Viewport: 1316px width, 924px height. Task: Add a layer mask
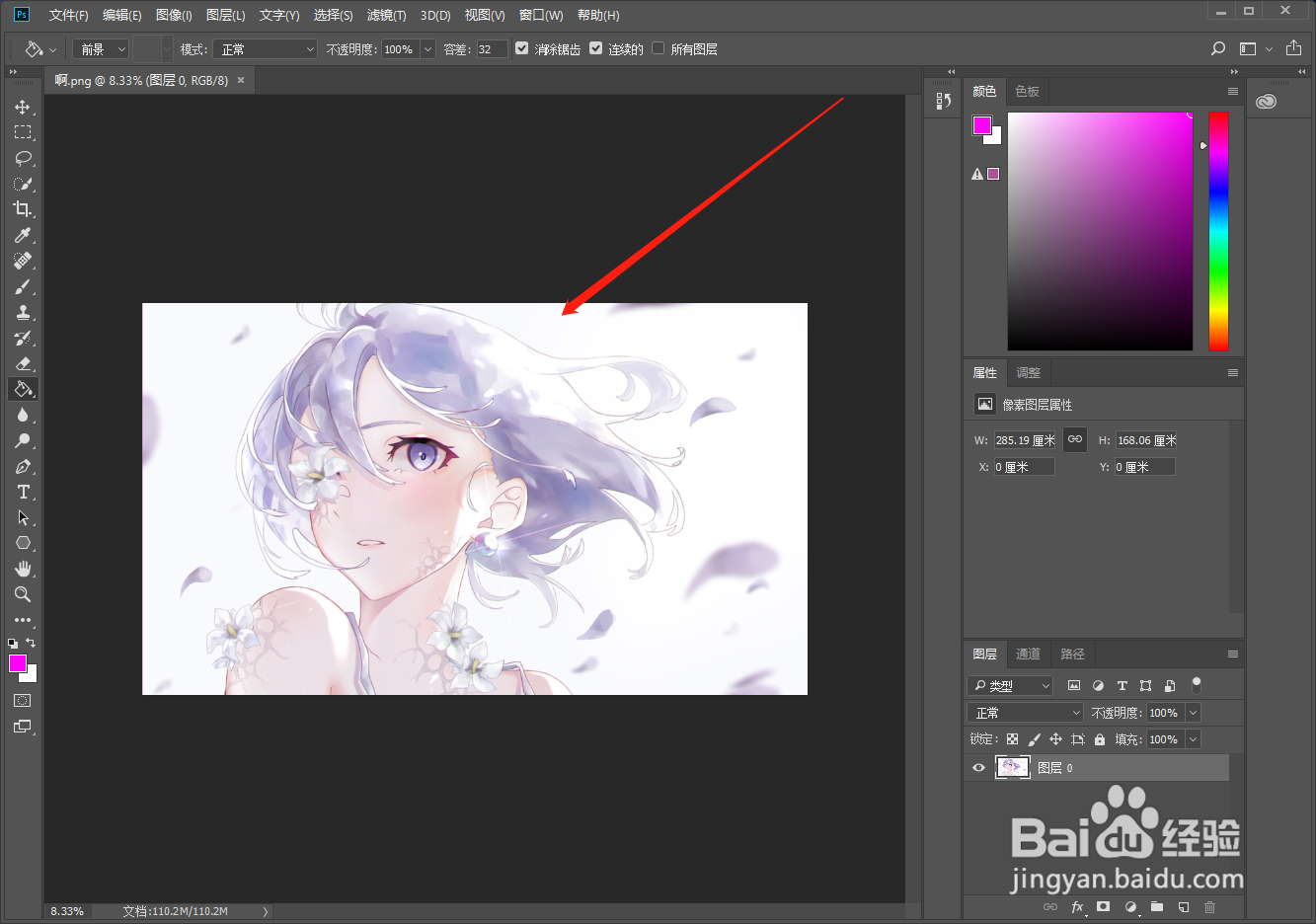[x=1103, y=906]
